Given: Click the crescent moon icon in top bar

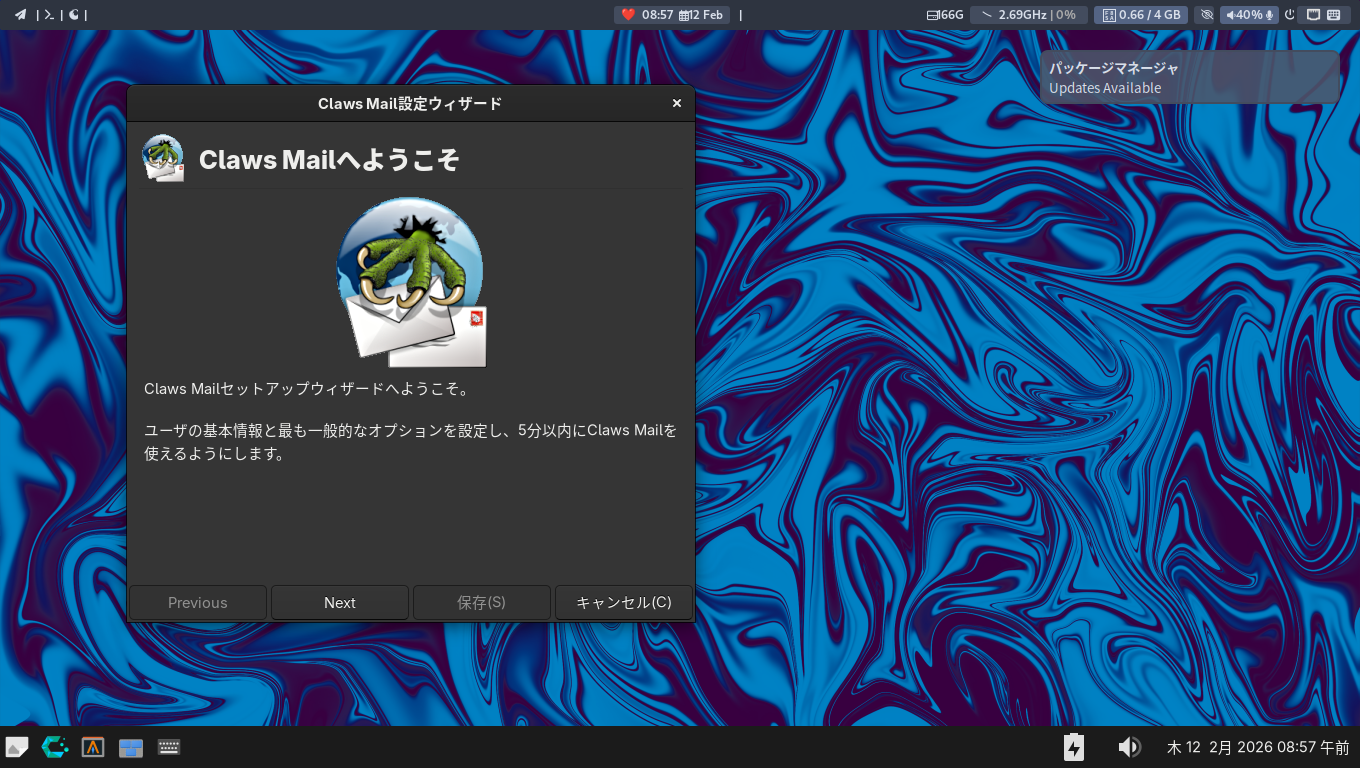Looking at the screenshot, I should click(74, 15).
